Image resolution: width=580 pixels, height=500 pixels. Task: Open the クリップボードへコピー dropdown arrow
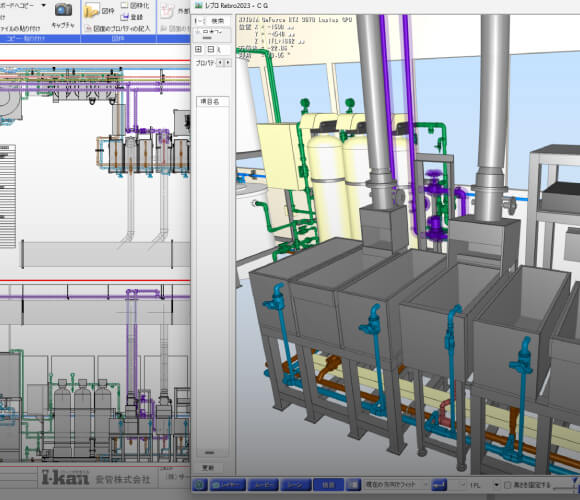[44, 5]
